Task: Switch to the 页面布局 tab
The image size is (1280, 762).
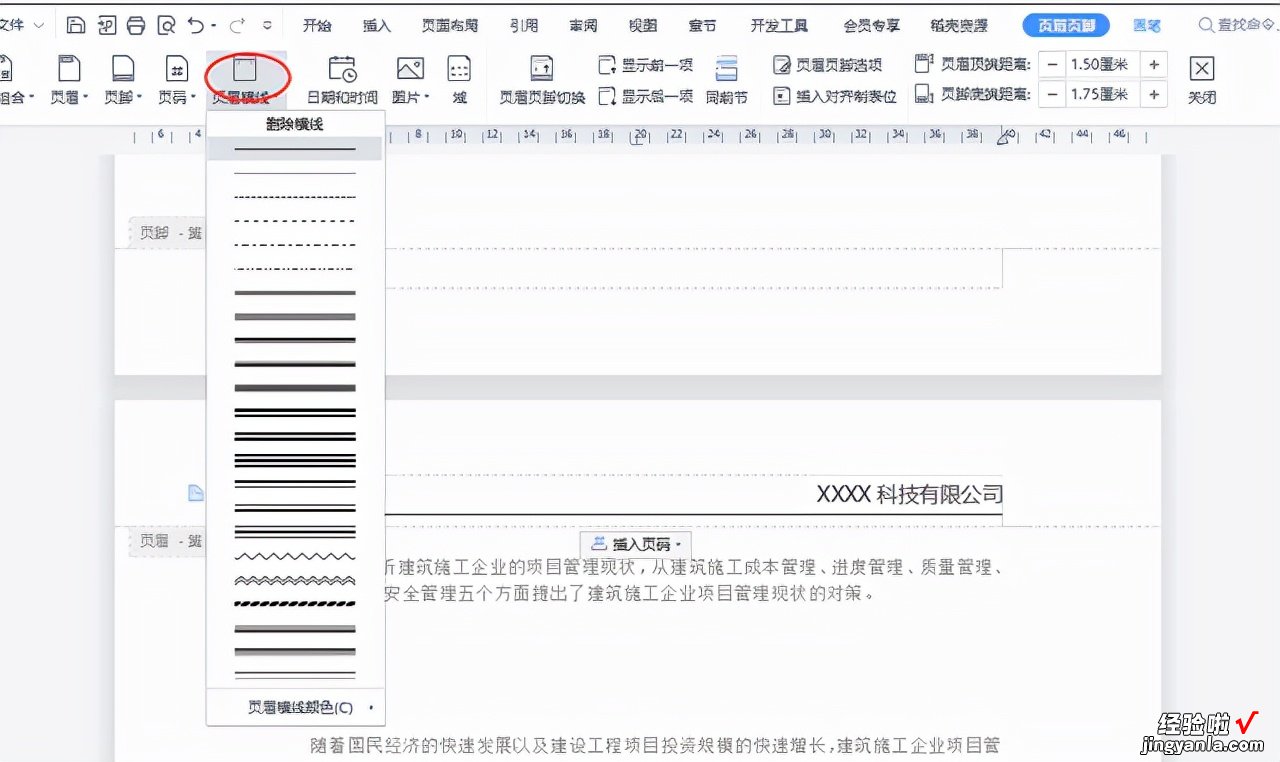Action: 450,26
